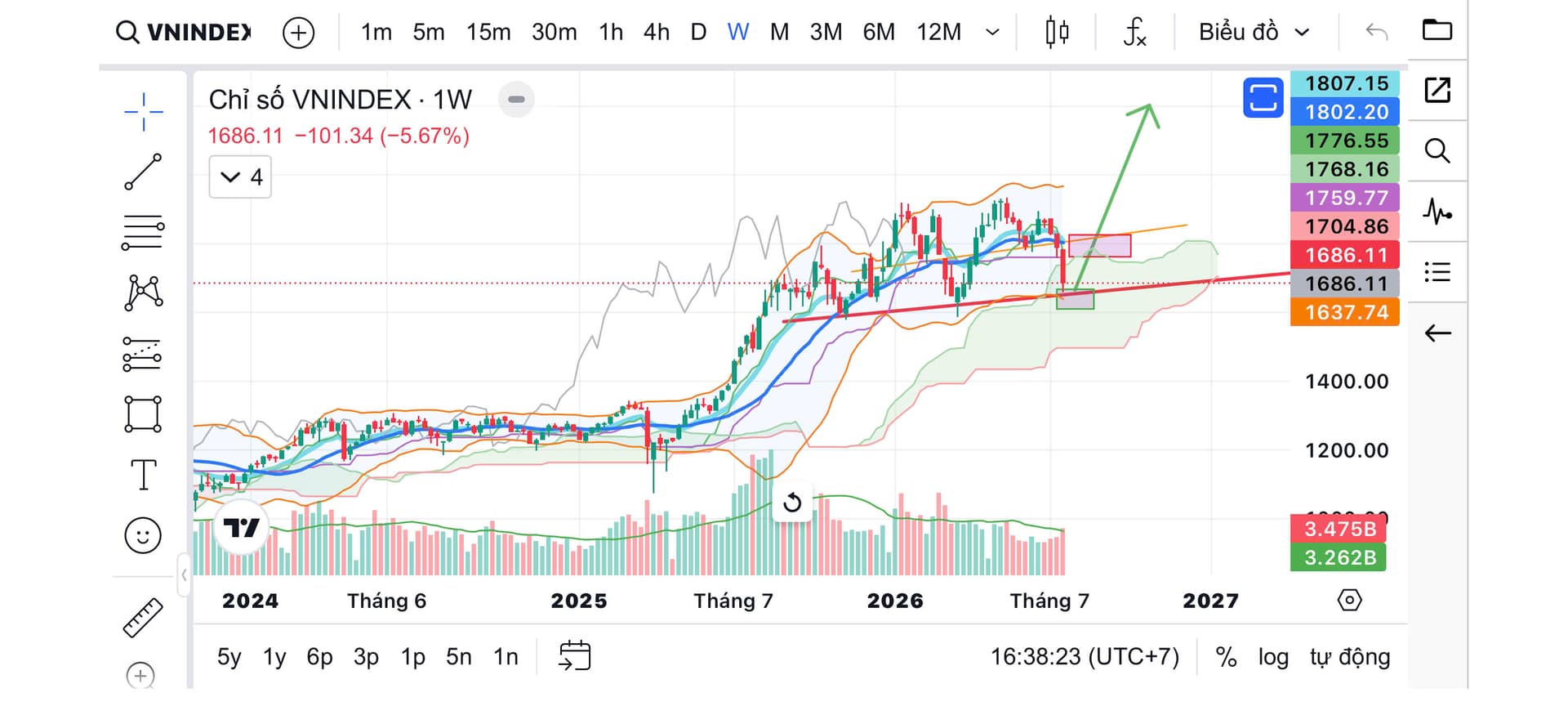Open the pulse line panel icon
1568x724 pixels.
point(1437,212)
